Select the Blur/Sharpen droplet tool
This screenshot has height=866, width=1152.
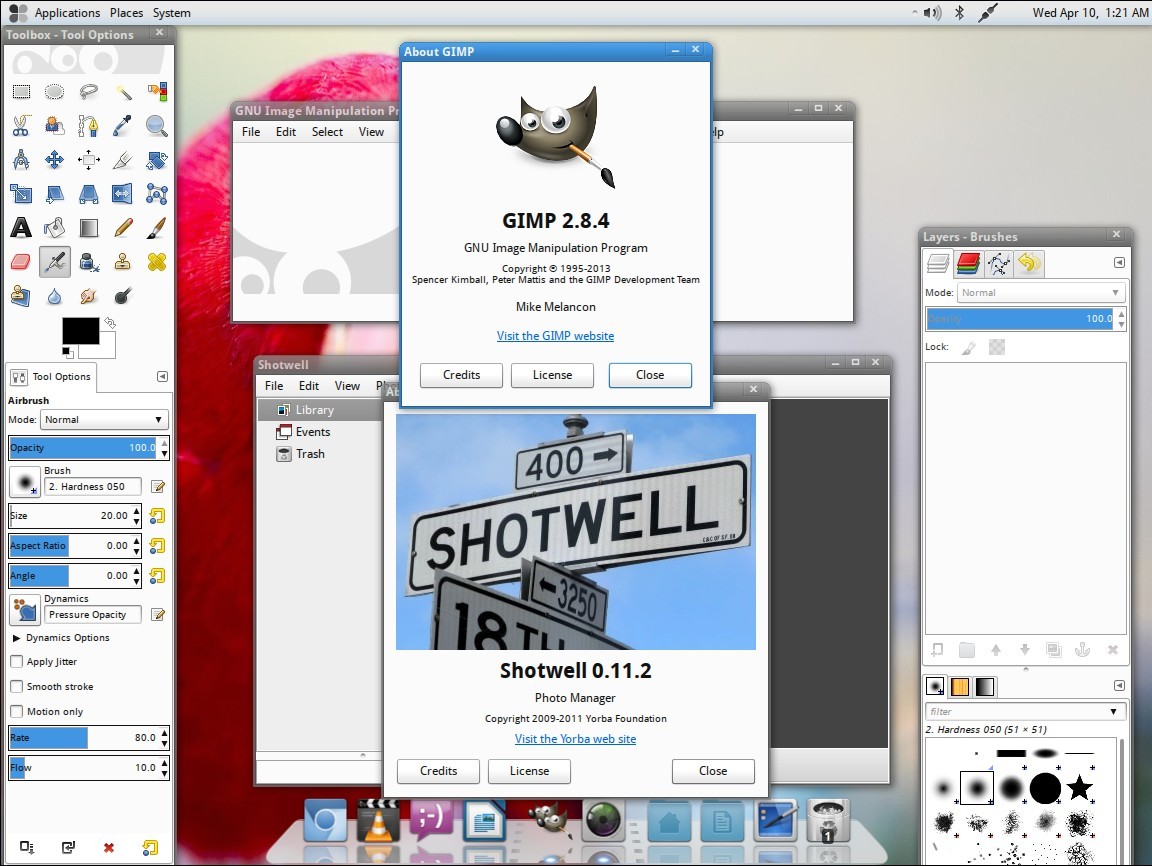coord(54,296)
